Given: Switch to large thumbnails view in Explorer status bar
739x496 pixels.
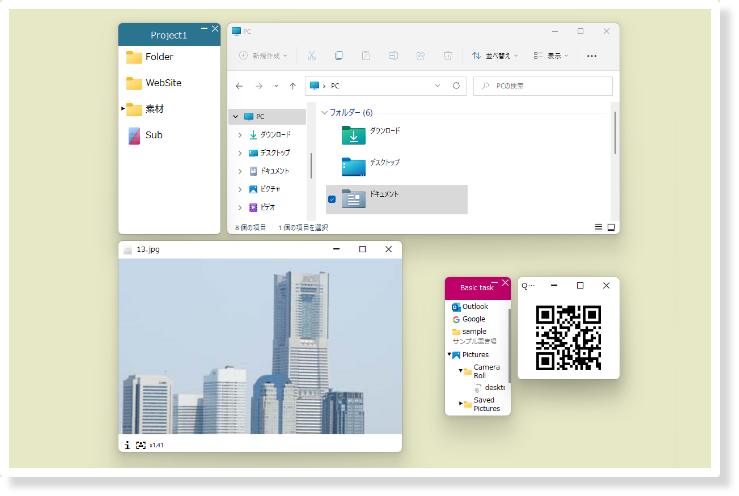Looking at the screenshot, I should [611, 228].
